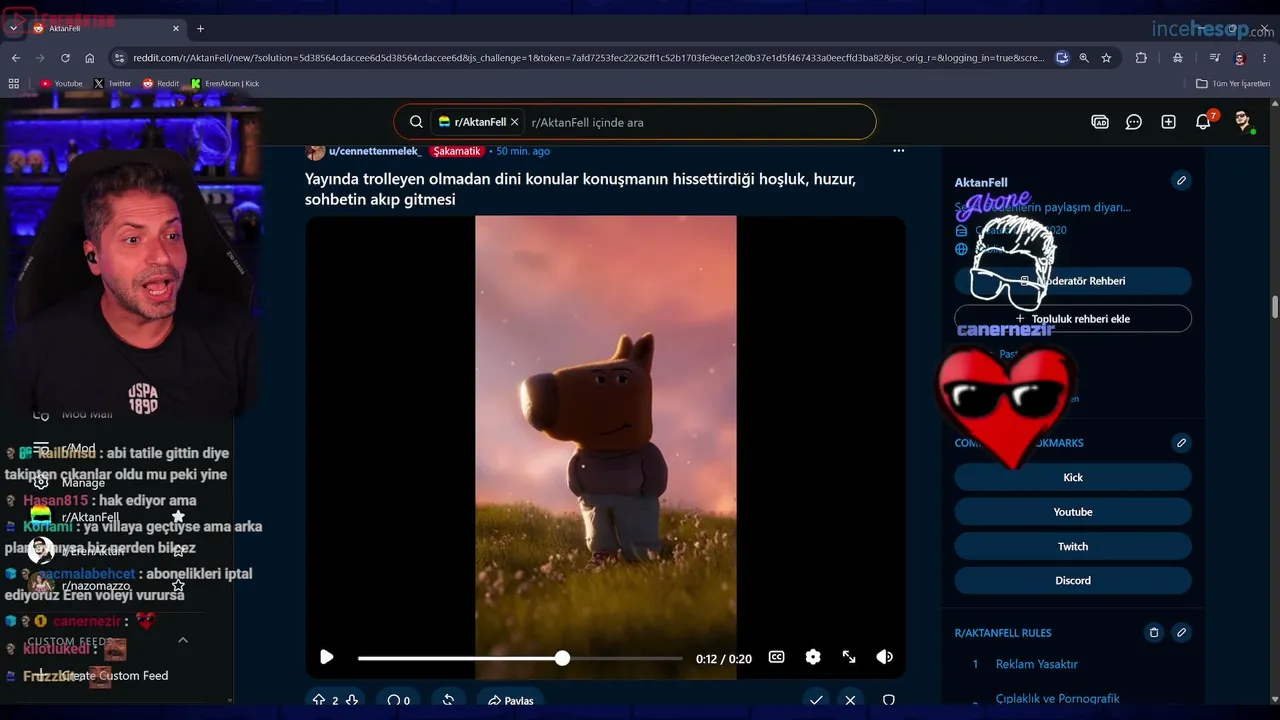Upvote the post by cennettenmelek_

pyautogui.click(x=319, y=700)
